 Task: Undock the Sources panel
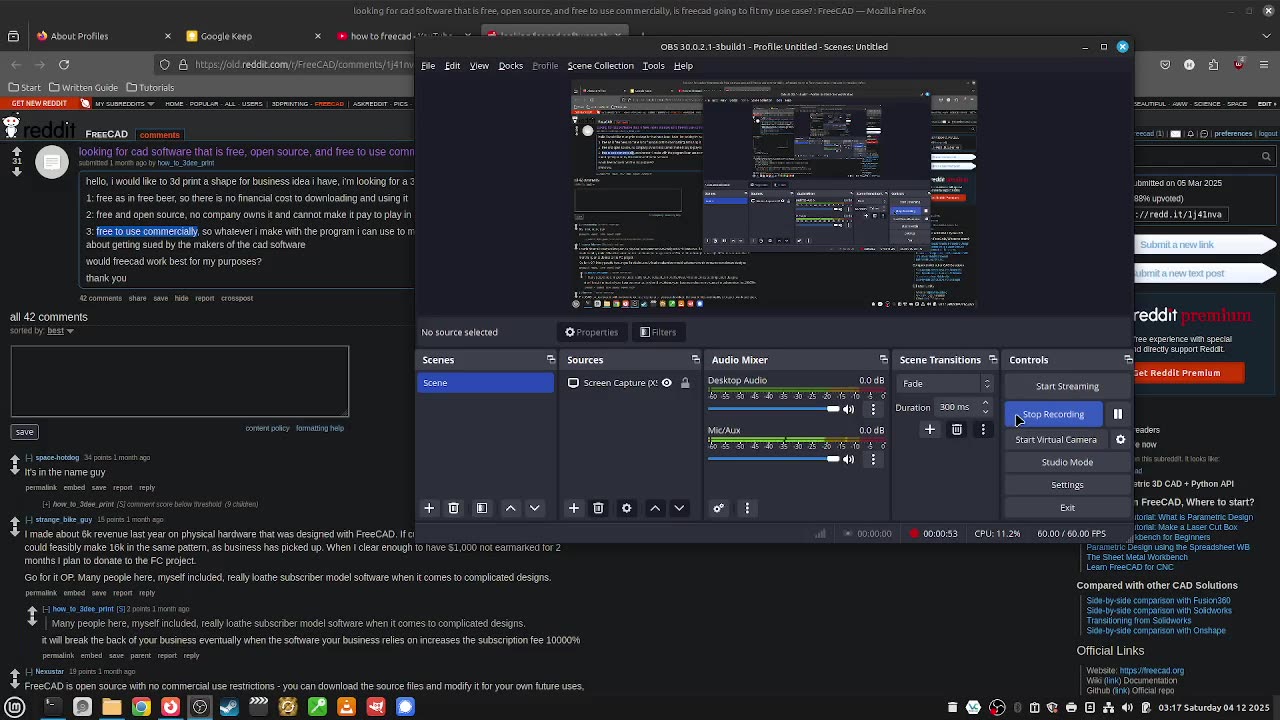(x=695, y=360)
